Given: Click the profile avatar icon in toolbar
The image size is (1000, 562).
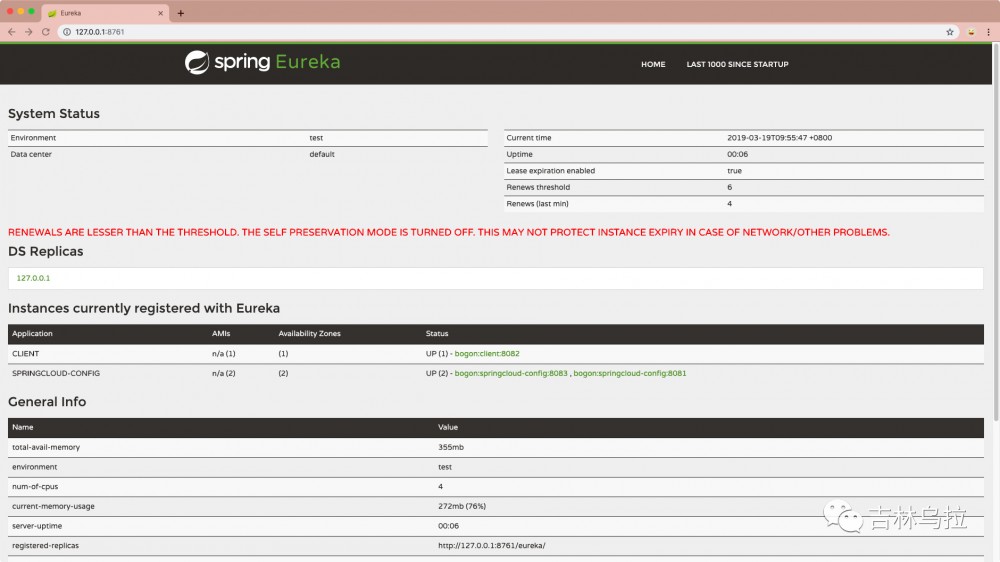Looking at the screenshot, I should (971, 32).
